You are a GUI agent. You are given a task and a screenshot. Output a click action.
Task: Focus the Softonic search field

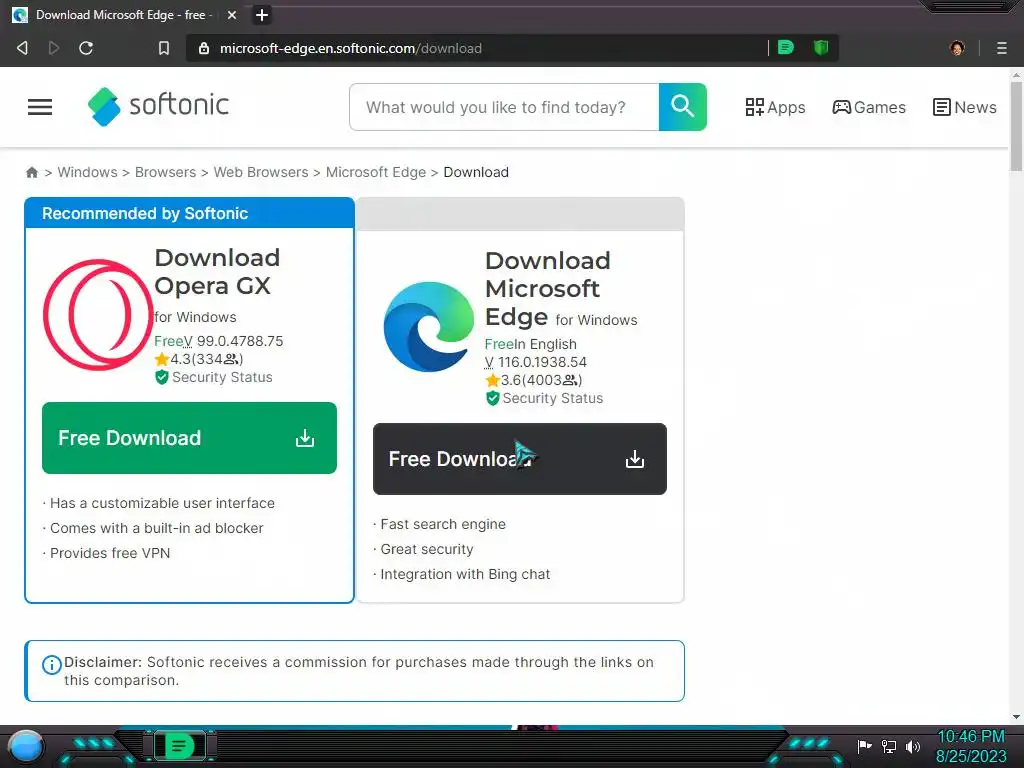click(x=504, y=107)
